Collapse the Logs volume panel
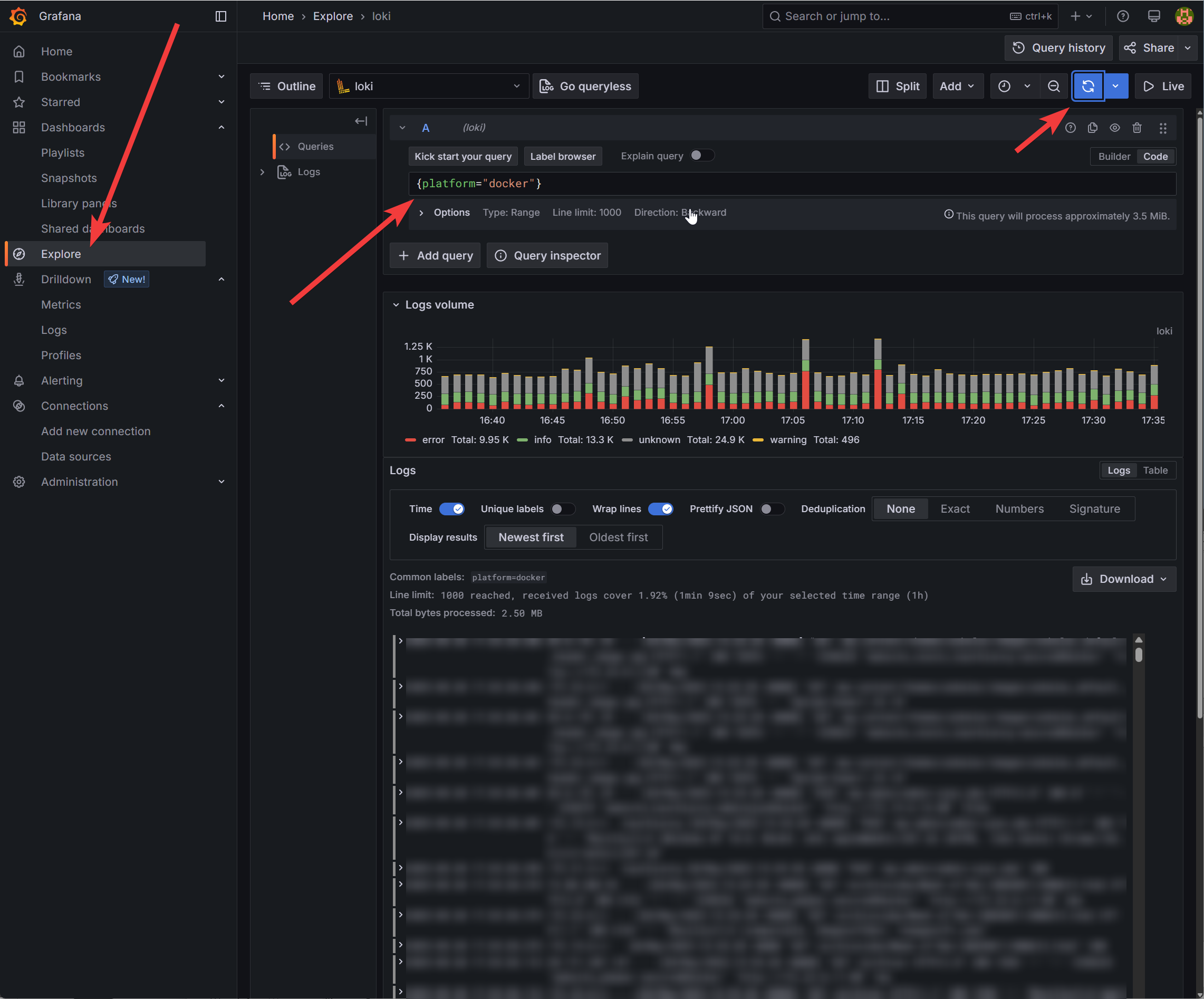Image resolution: width=1204 pixels, height=999 pixels. [x=396, y=304]
